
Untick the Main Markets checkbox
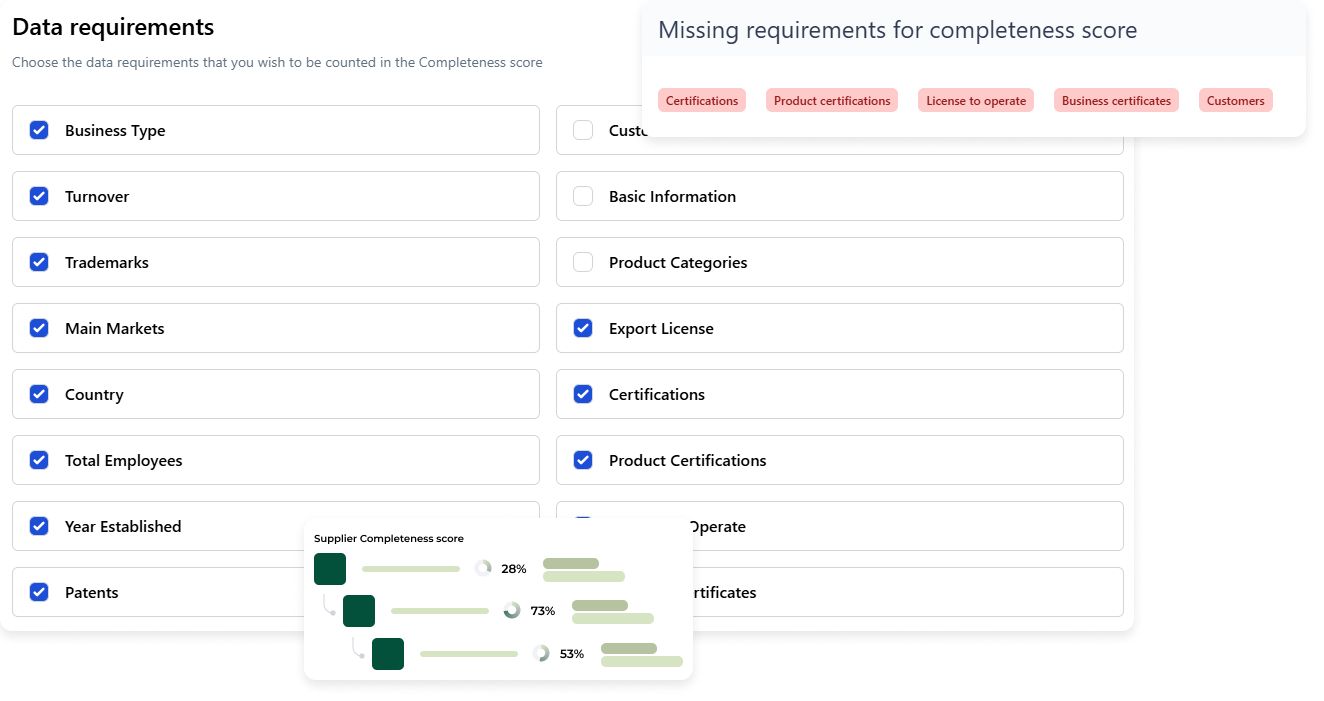pyautogui.click(x=39, y=328)
